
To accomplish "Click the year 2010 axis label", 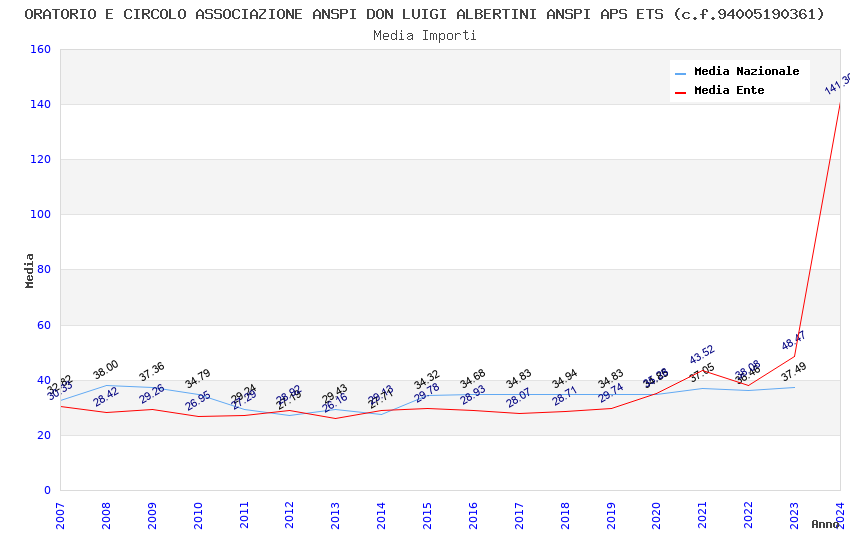I will click(x=198, y=515).
